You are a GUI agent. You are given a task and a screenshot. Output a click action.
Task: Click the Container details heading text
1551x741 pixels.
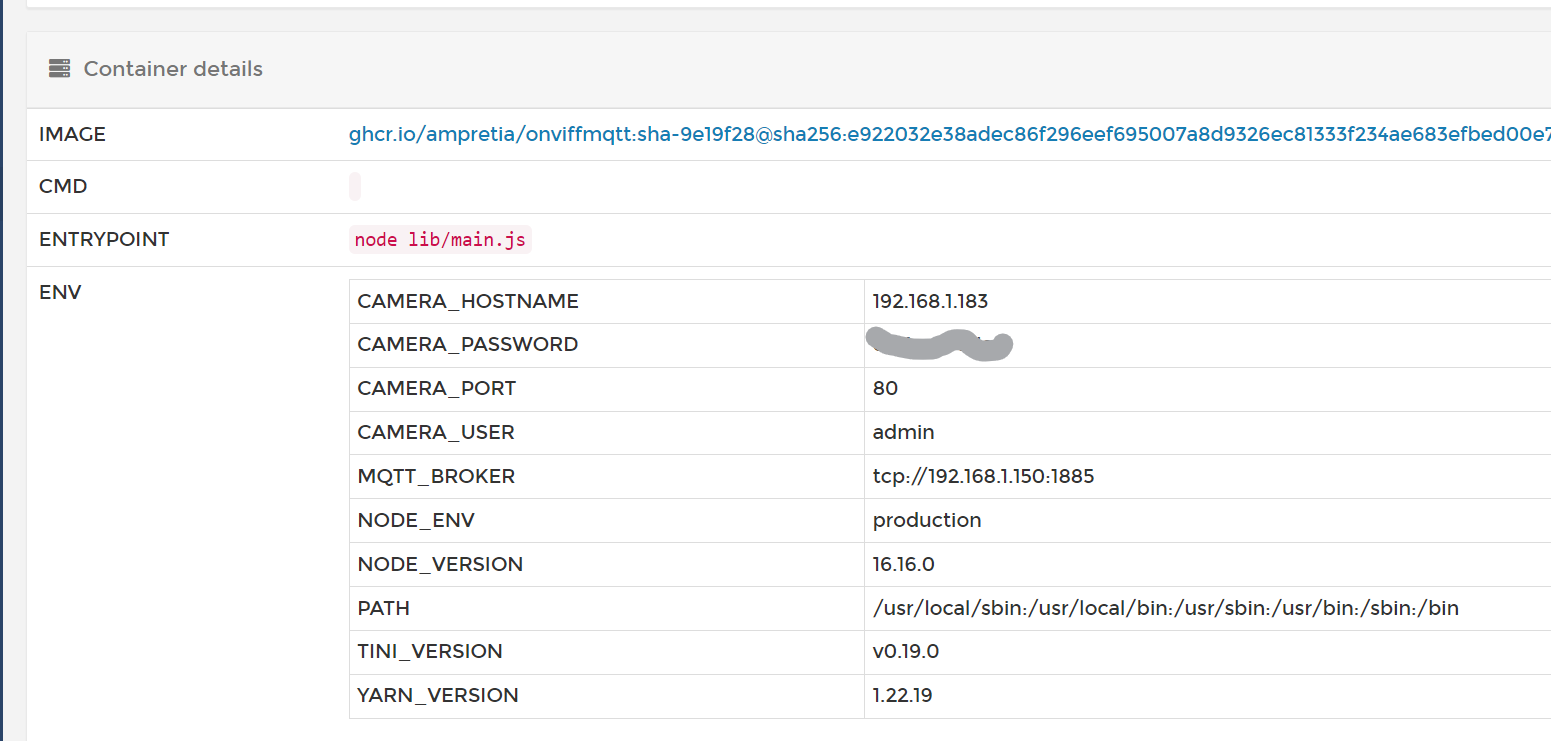(x=173, y=69)
